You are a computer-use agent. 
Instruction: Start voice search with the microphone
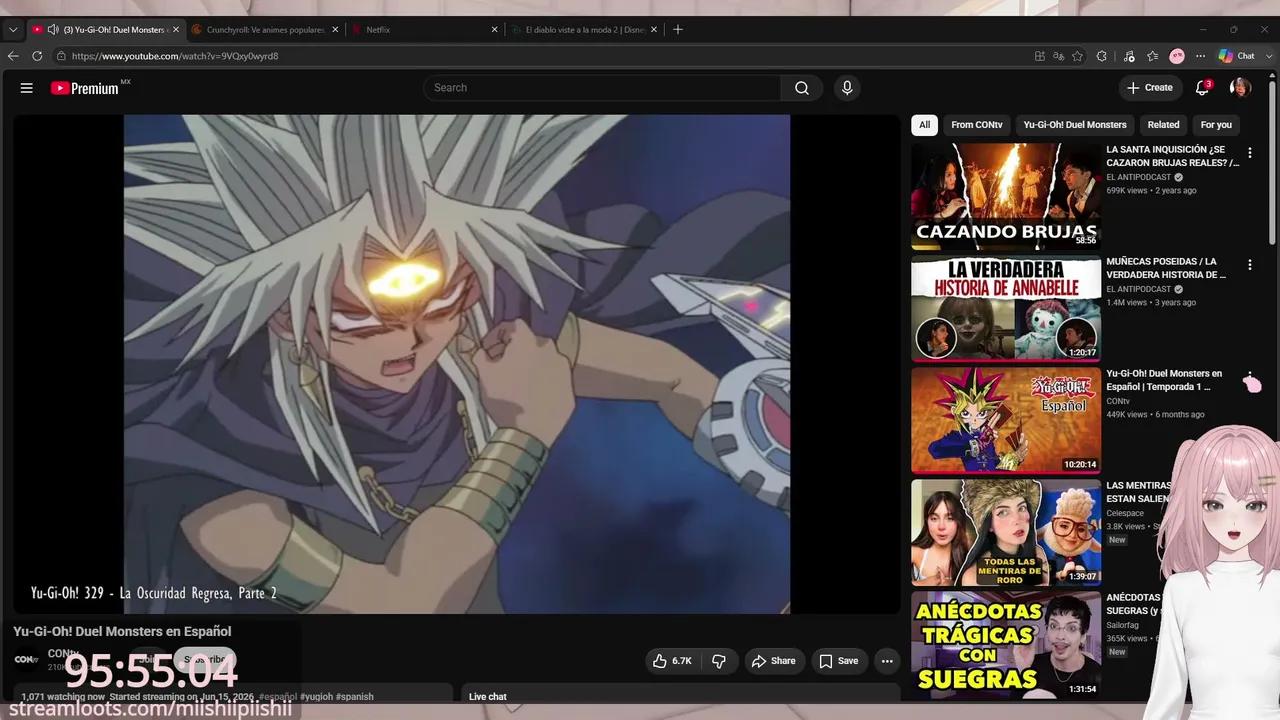847,88
